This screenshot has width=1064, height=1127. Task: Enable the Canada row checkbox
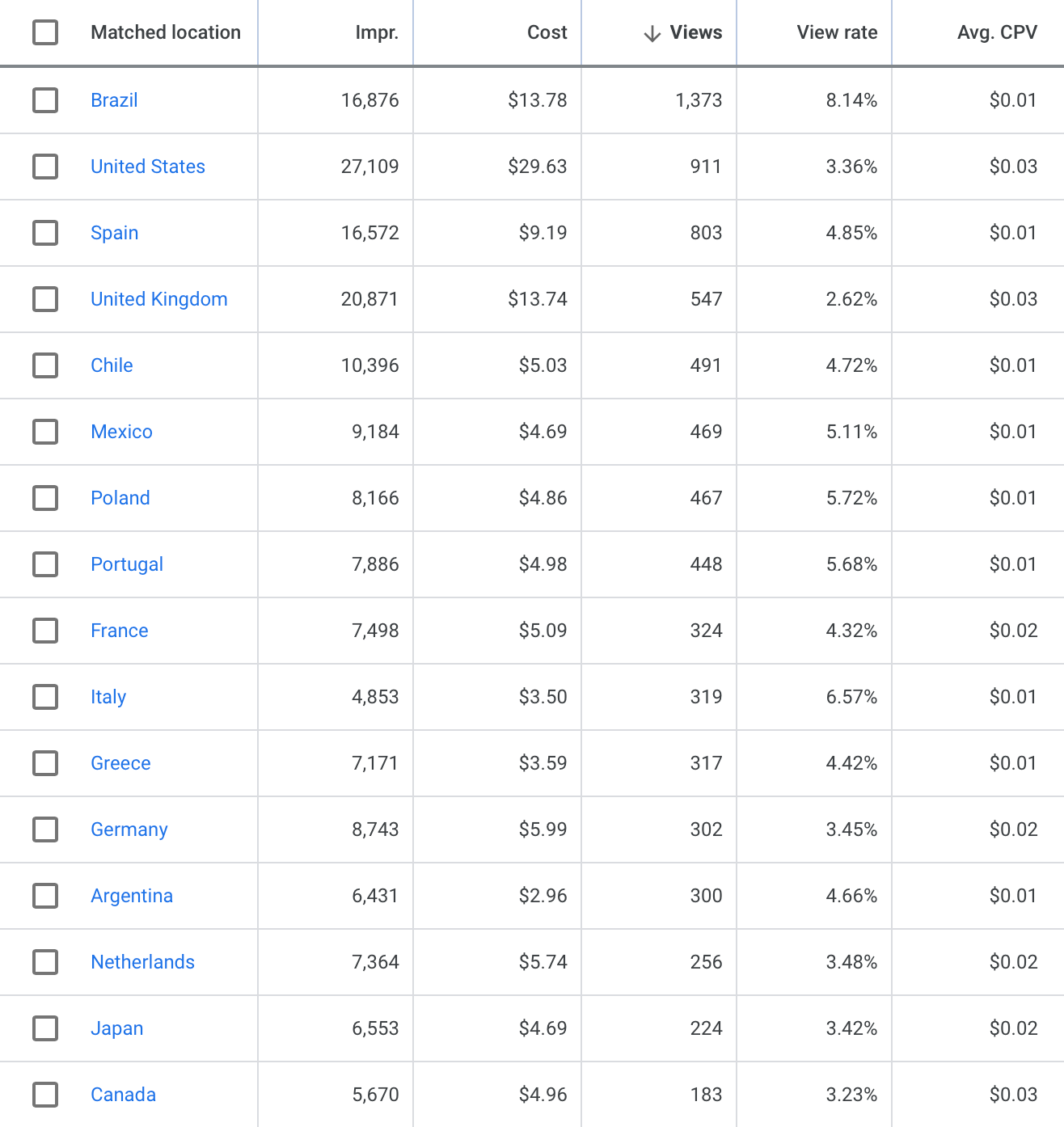(45, 1095)
